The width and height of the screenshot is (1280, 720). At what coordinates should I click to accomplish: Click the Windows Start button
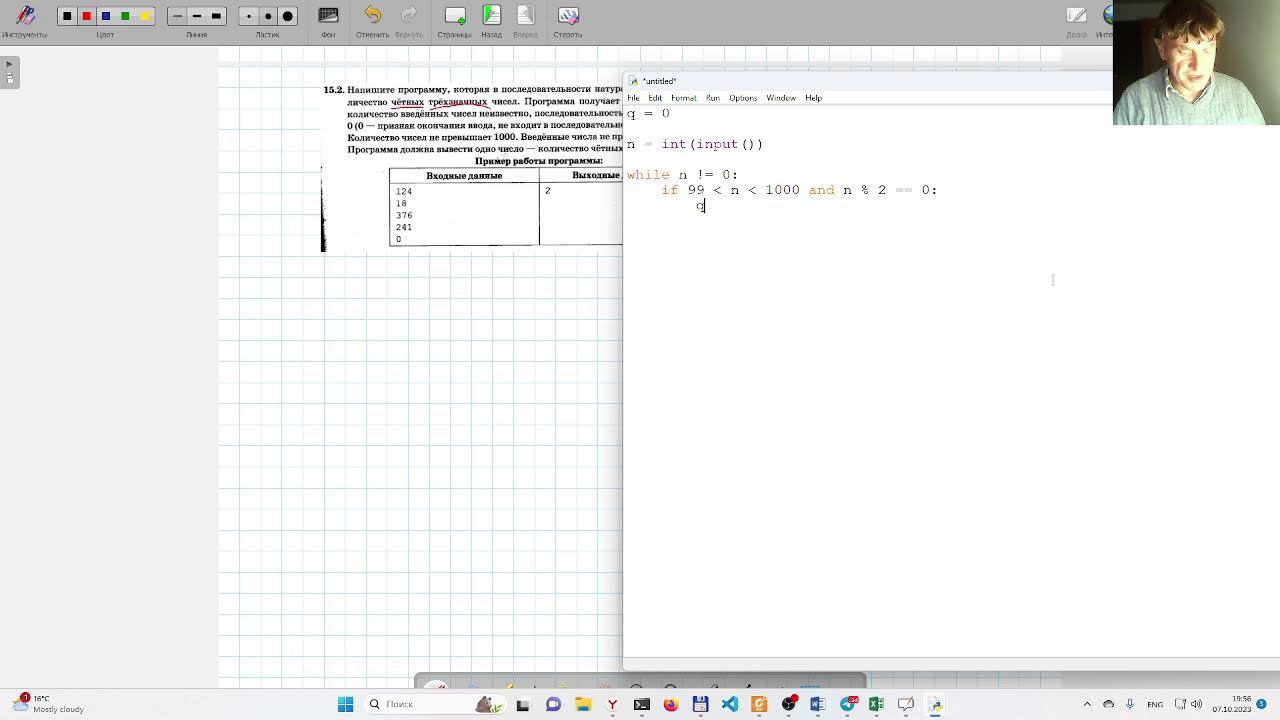(x=345, y=704)
